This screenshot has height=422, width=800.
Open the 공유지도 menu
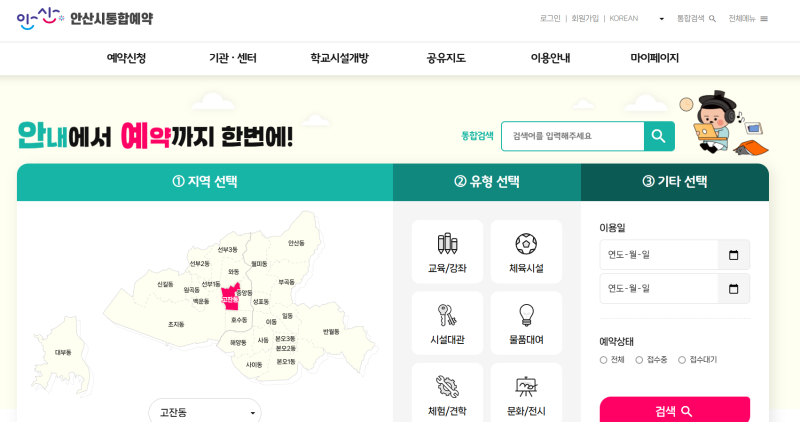coord(446,58)
